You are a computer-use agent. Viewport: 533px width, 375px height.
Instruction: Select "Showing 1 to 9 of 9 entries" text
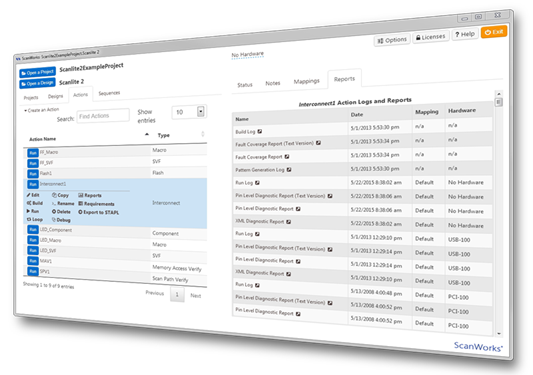click(x=48, y=285)
